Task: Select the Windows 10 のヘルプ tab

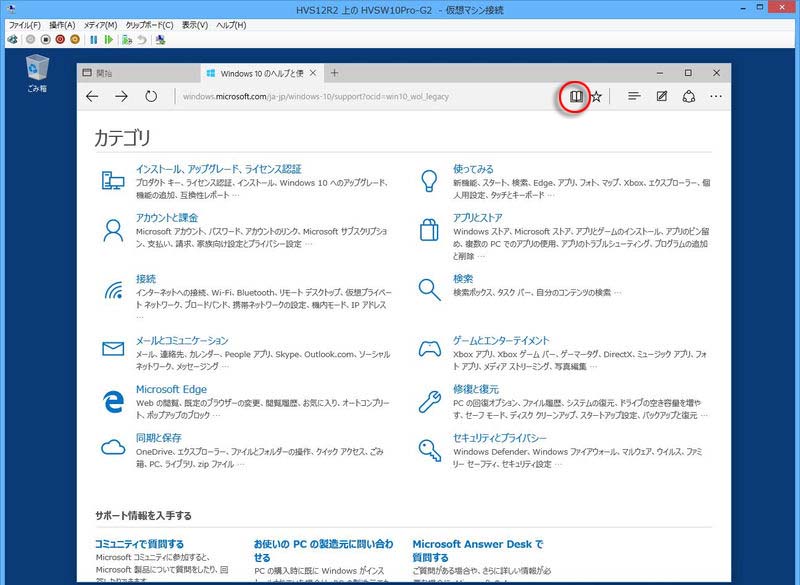Action: coord(262,73)
